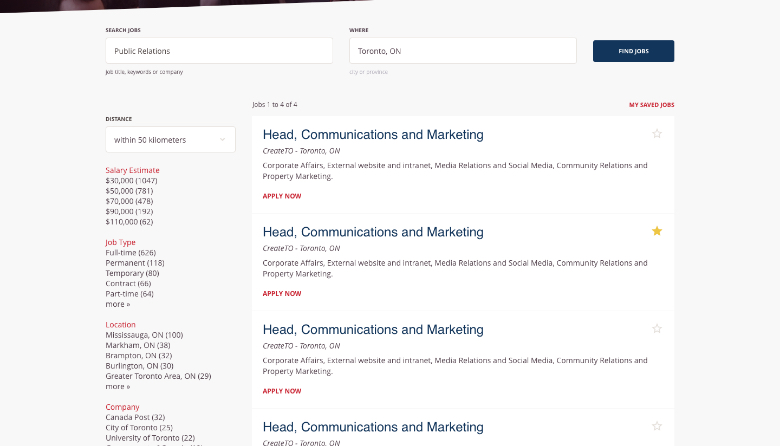Image resolution: width=780 pixels, height=446 pixels.
Task: Filter job type by Contract (66)
Action: pyautogui.click(x=128, y=283)
